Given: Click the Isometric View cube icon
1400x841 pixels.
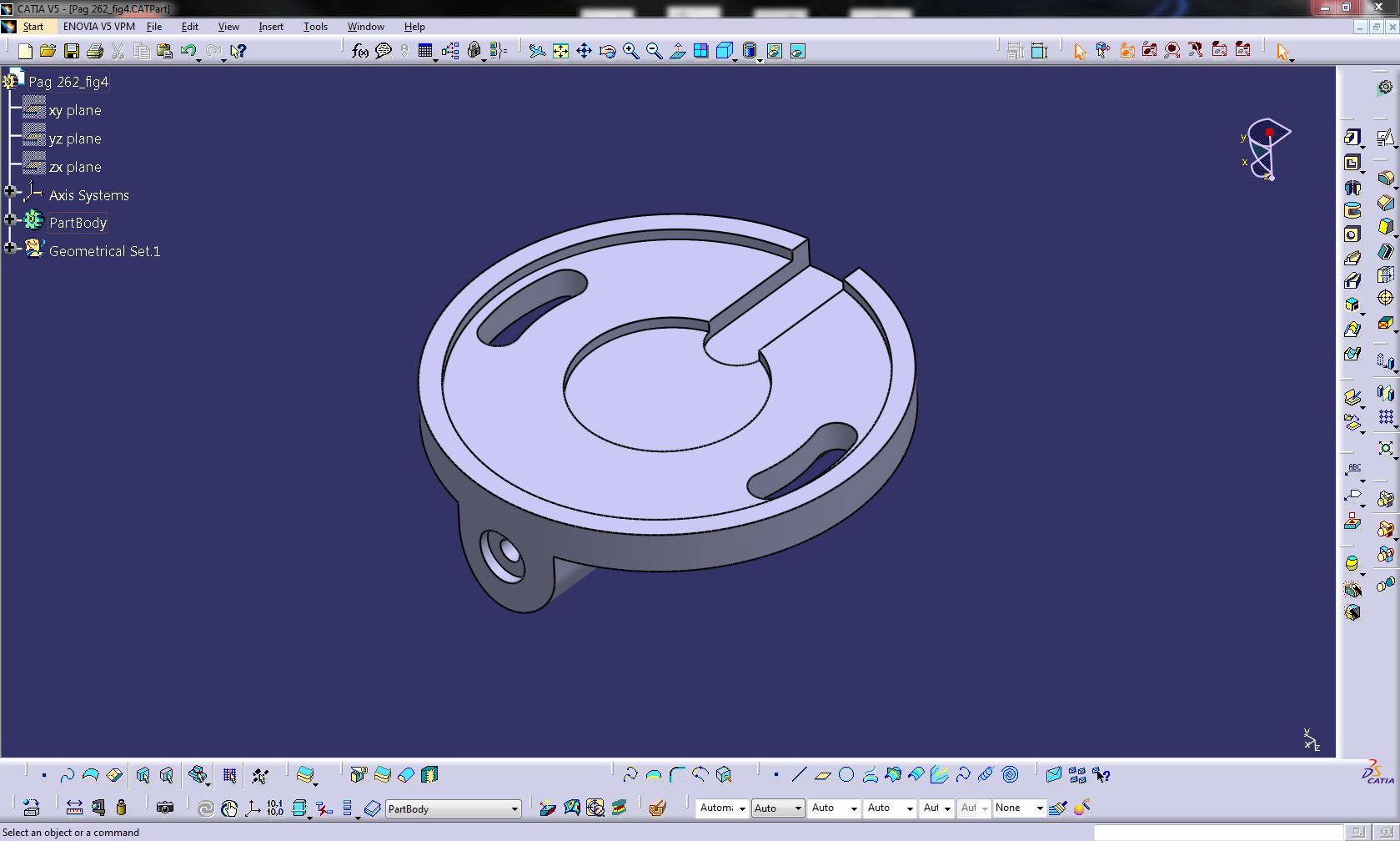Looking at the screenshot, I should (724, 52).
